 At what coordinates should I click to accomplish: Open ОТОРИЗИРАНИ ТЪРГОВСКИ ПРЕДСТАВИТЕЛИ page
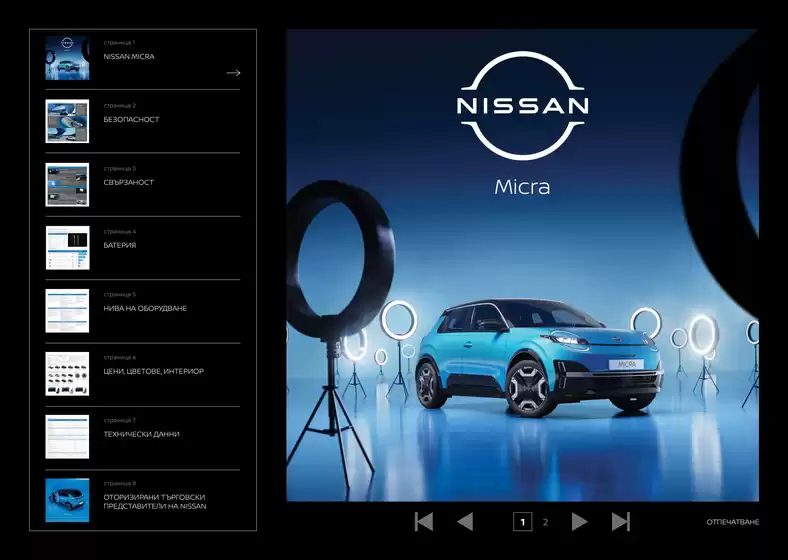[155, 501]
